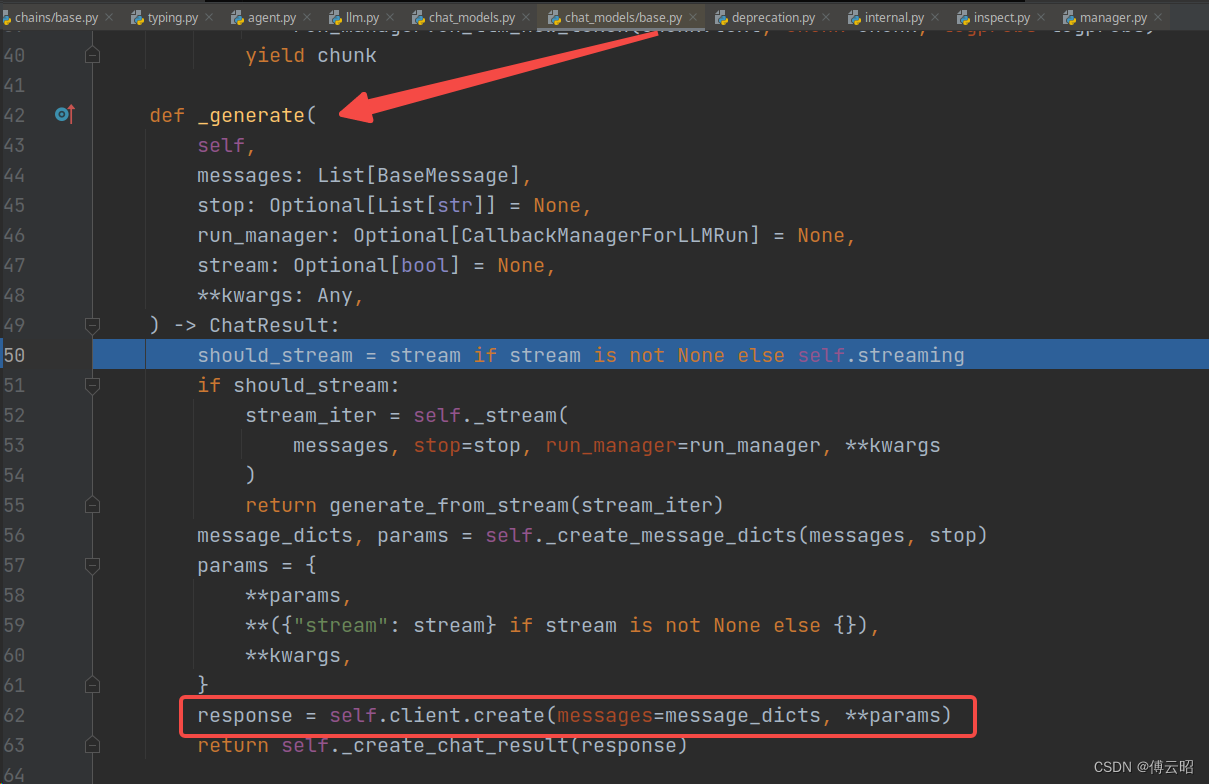Click Optional[bool] on line 47
This screenshot has width=1209, height=784.
(377, 265)
